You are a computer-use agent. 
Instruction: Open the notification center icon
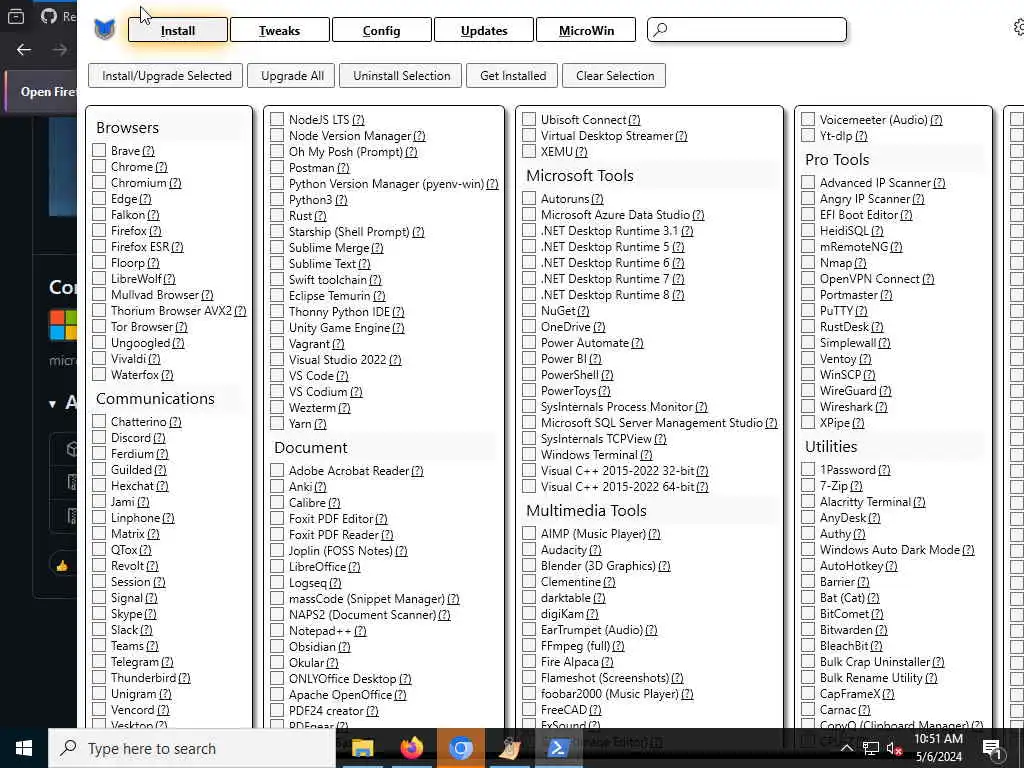[x=993, y=748]
